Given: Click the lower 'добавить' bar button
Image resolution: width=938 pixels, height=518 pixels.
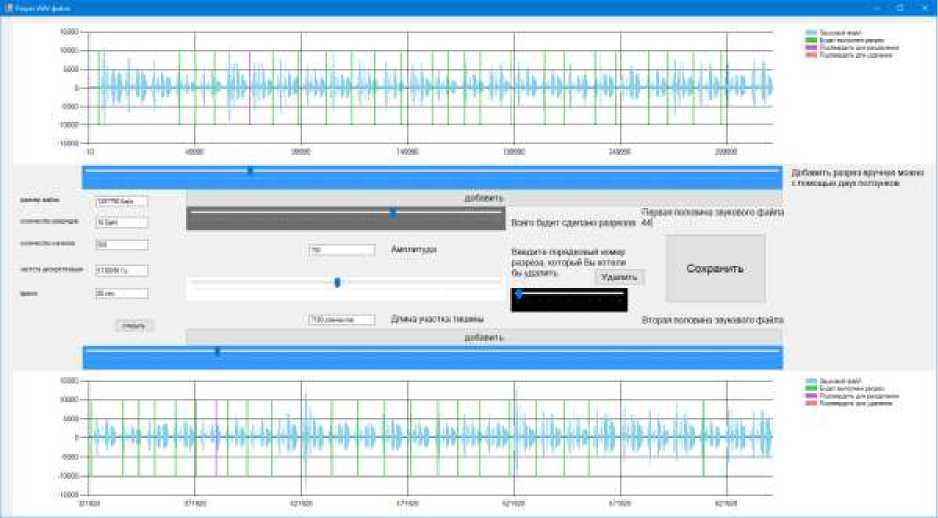Looking at the screenshot, I should 484,337.
